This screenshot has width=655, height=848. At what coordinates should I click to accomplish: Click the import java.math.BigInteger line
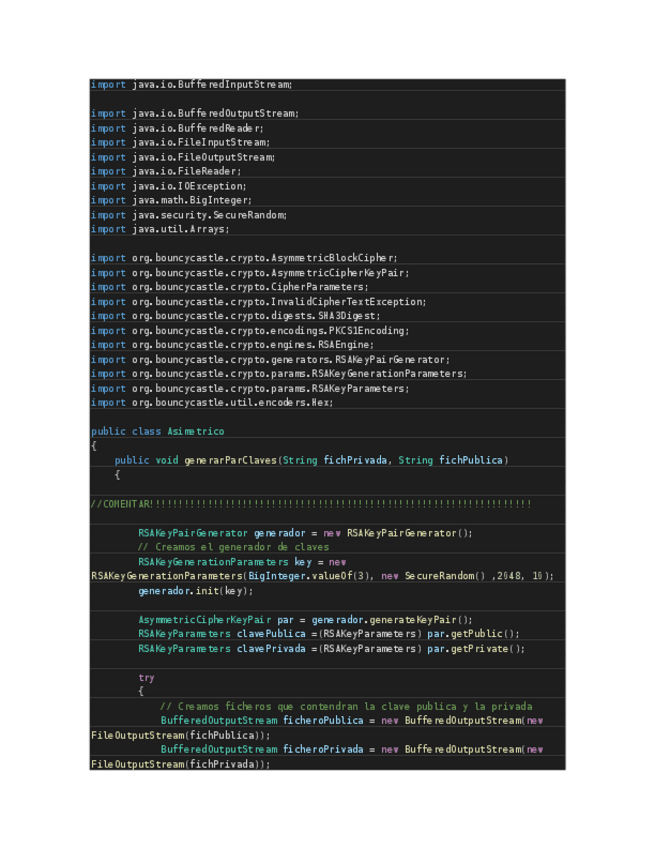(171, 200)
